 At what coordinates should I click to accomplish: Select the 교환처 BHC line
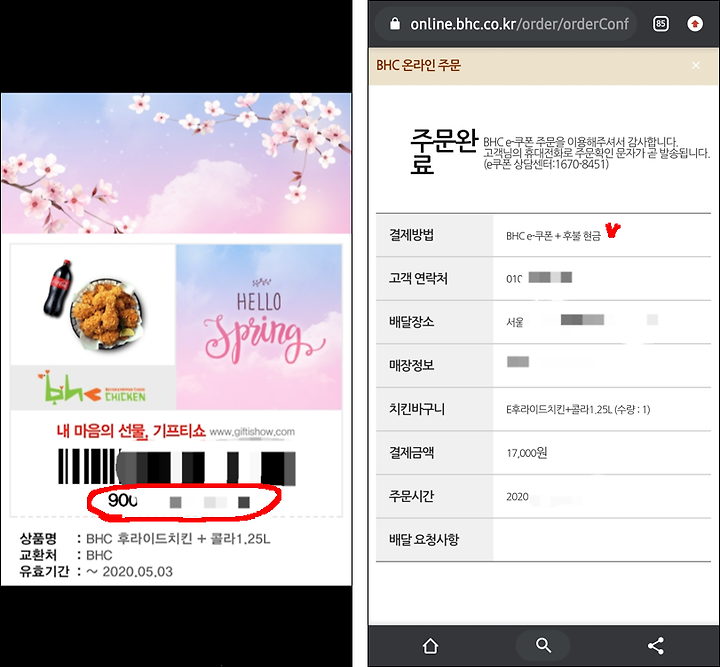66,555
